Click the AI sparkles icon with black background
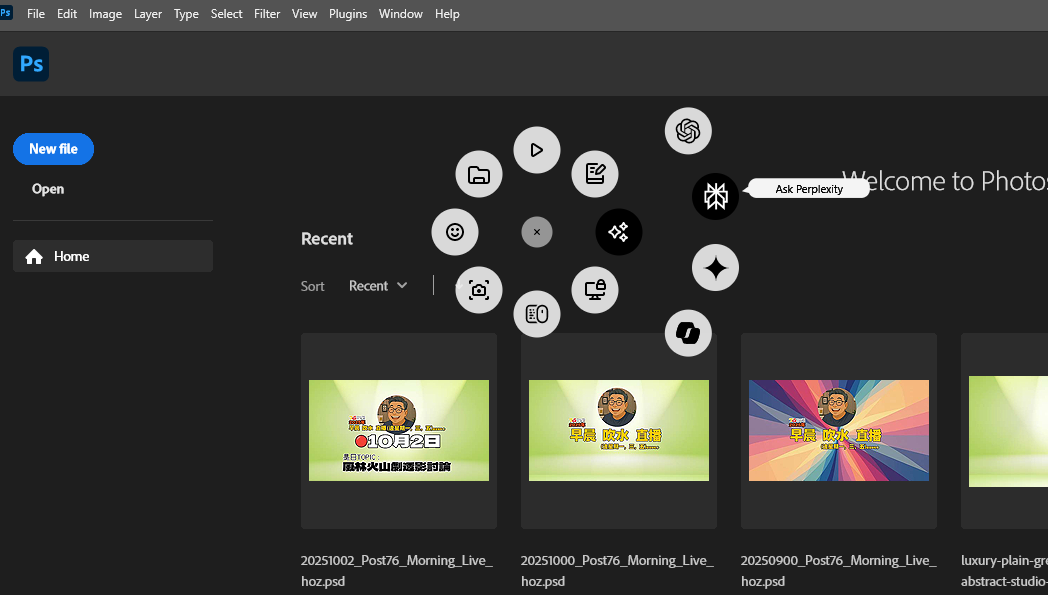Image resolution: width=1048 pixels, height=595 pixels. point(618,232)
